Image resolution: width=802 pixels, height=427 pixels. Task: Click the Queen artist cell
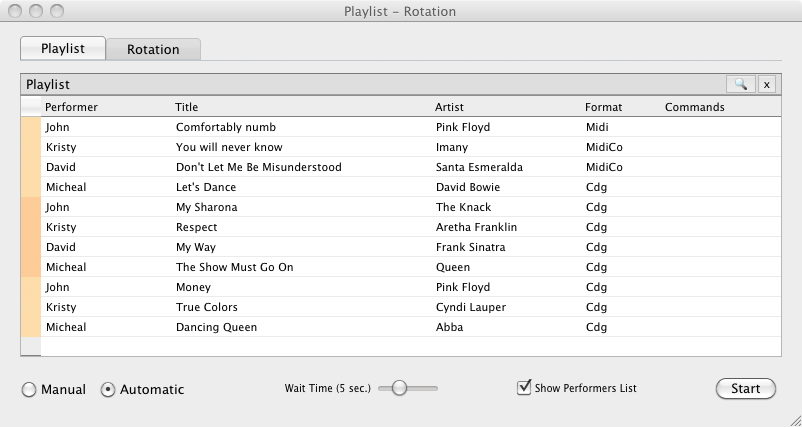coord(453,267)
